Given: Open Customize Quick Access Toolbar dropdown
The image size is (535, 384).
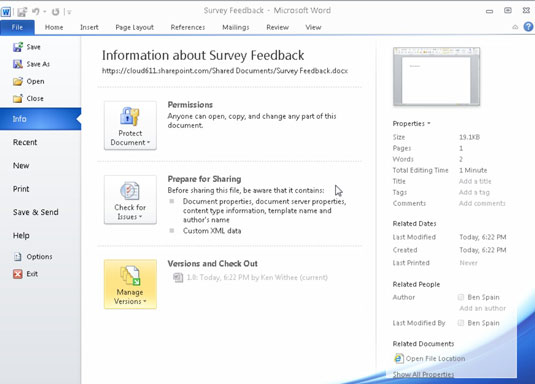Looking at the screenshot, I should (x=69, y=12).
